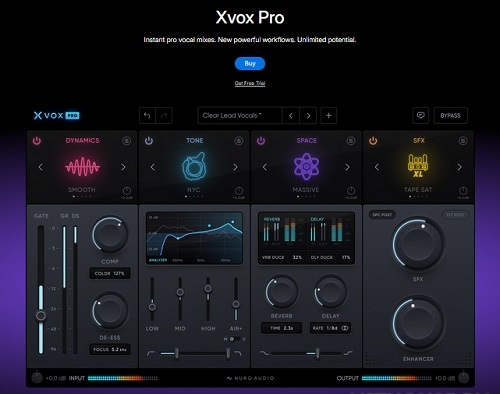This screenshot has width=500, height=394.
Task: Click the SPACE module header
Action: pos(307,141)
